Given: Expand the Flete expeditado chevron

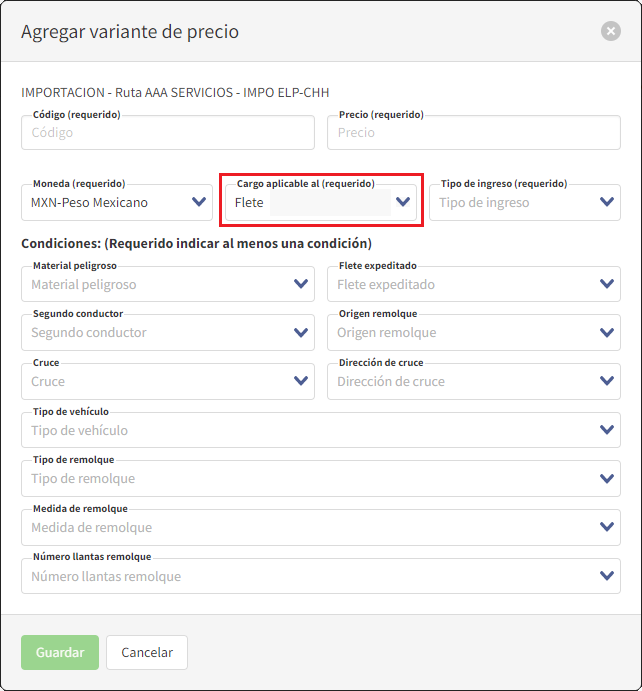Looking at the screenshot, I should click(607, 284).
